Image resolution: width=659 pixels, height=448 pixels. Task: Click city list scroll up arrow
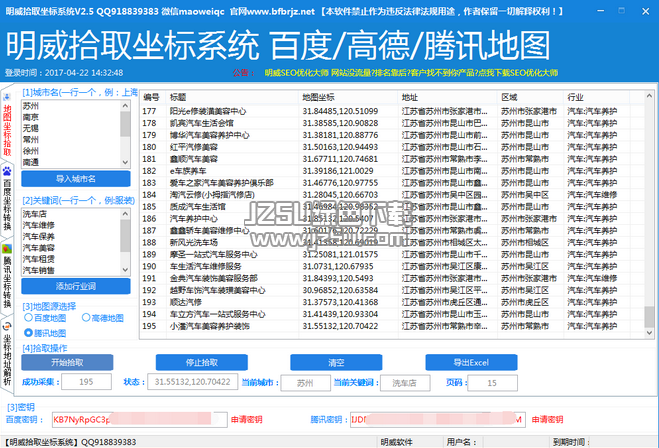coord(125,106)
